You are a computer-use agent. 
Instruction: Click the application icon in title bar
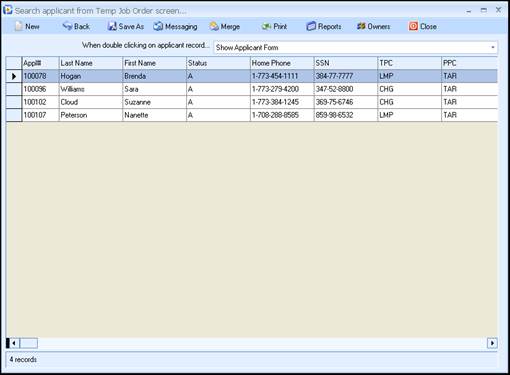(x=7, y=10)
